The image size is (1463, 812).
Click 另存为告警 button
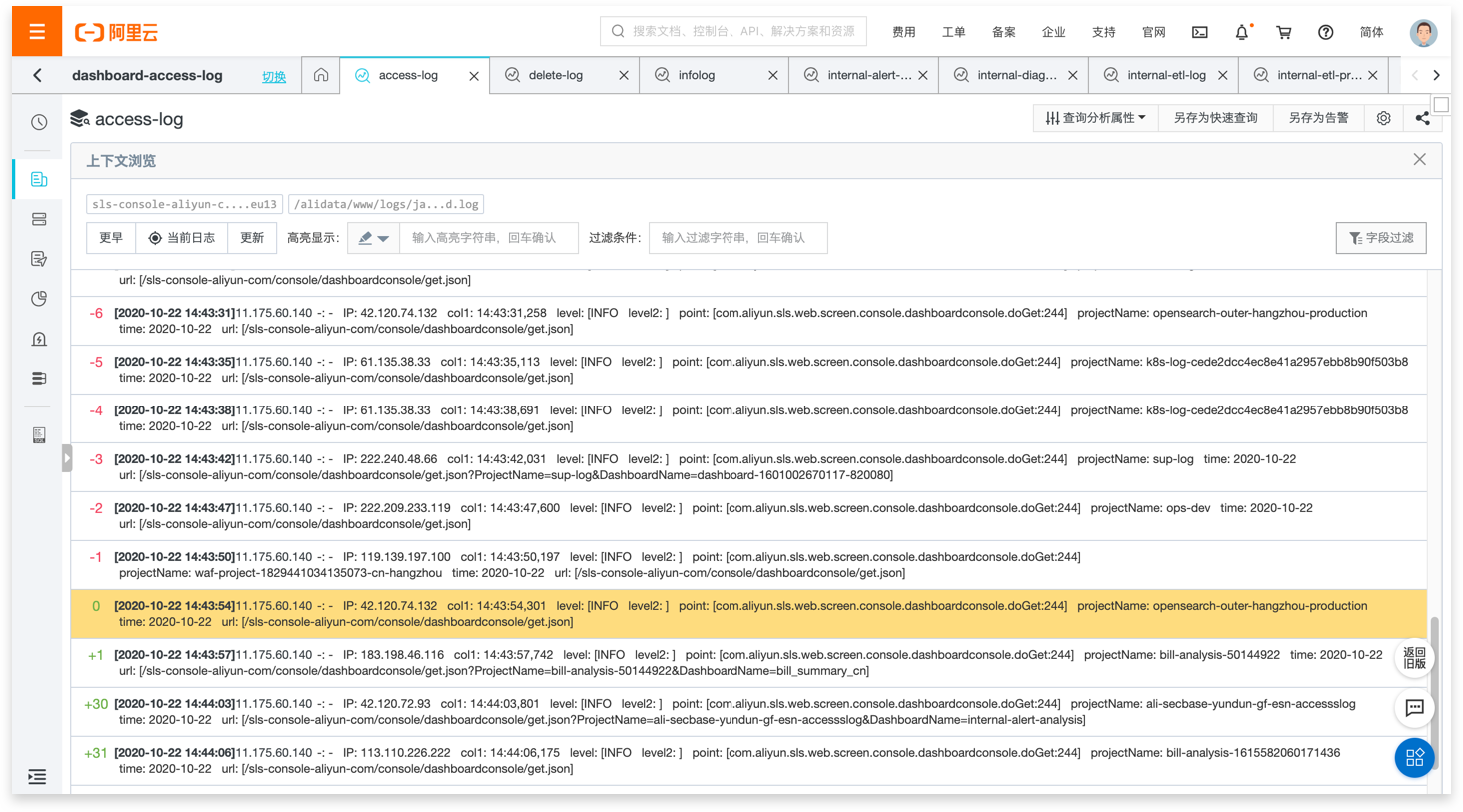(x=1319, y=118)
